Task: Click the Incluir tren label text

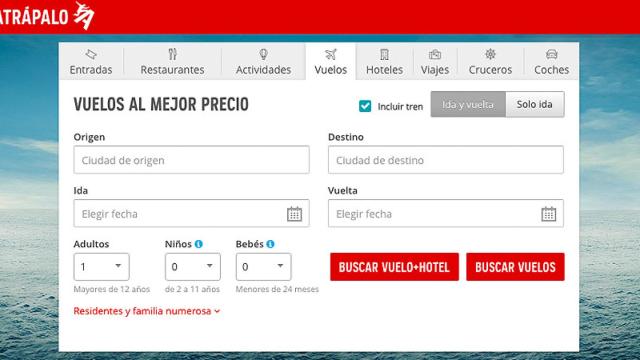Action: click(x=400, y=107)
